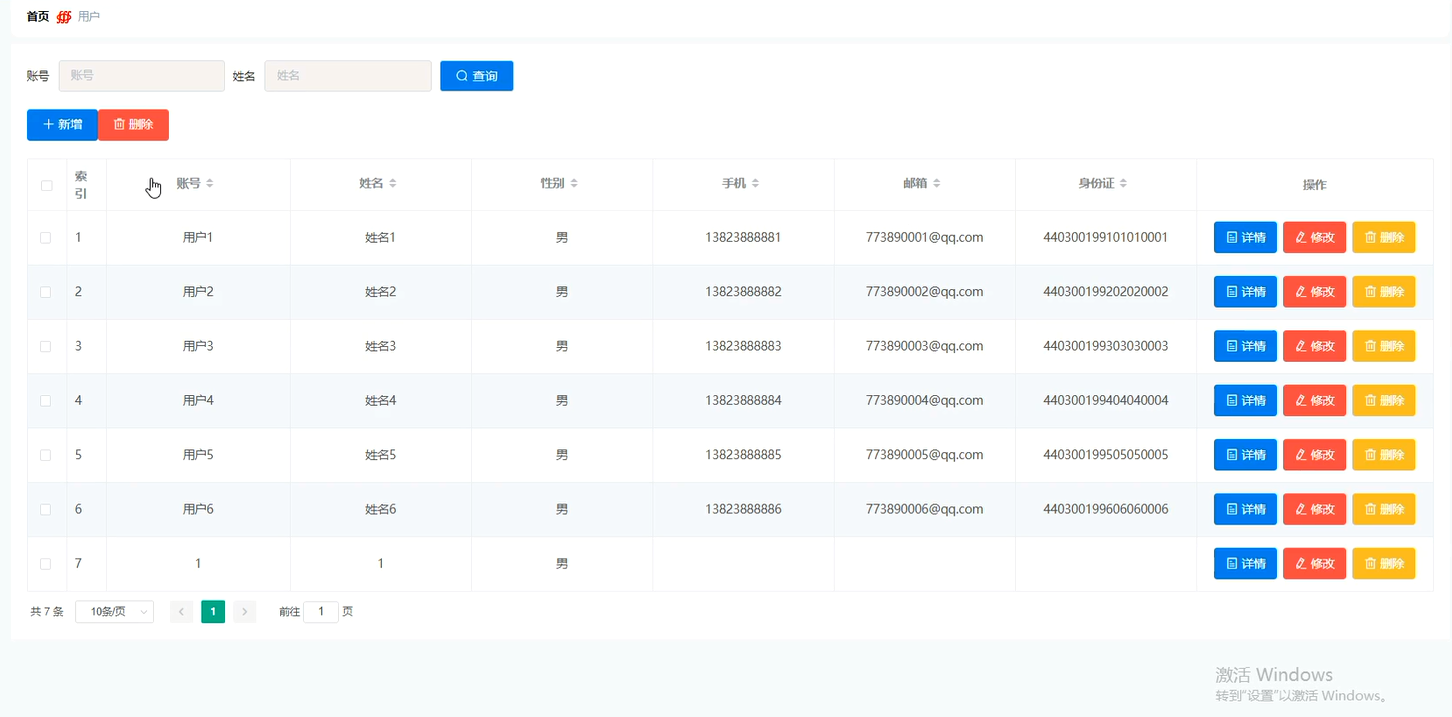Open 详情 for 用户6
Screen dimensions: 1452x717
pos(1246,509)
